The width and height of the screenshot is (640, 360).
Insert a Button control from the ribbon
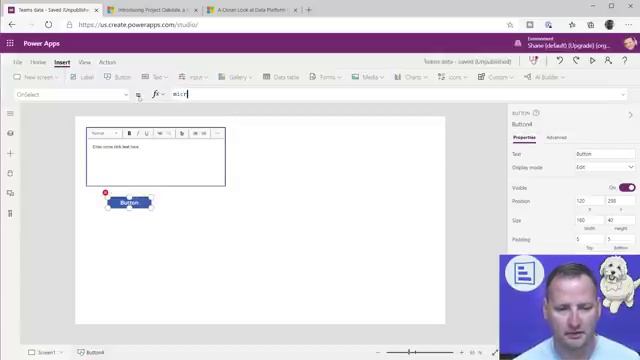[x=118, y=77]
